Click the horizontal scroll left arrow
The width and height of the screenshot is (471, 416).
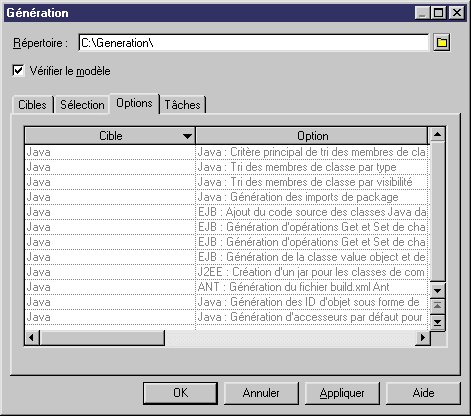coord(32,338)
